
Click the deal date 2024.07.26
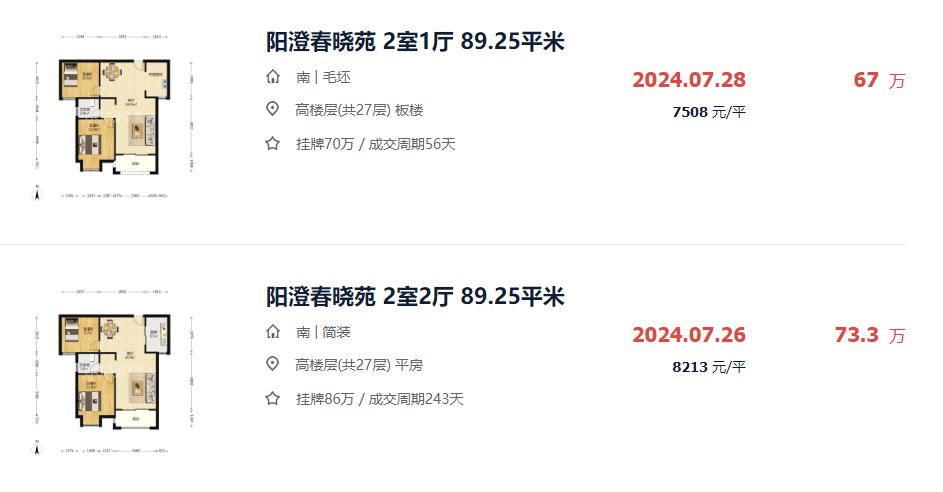click(689, 335)
